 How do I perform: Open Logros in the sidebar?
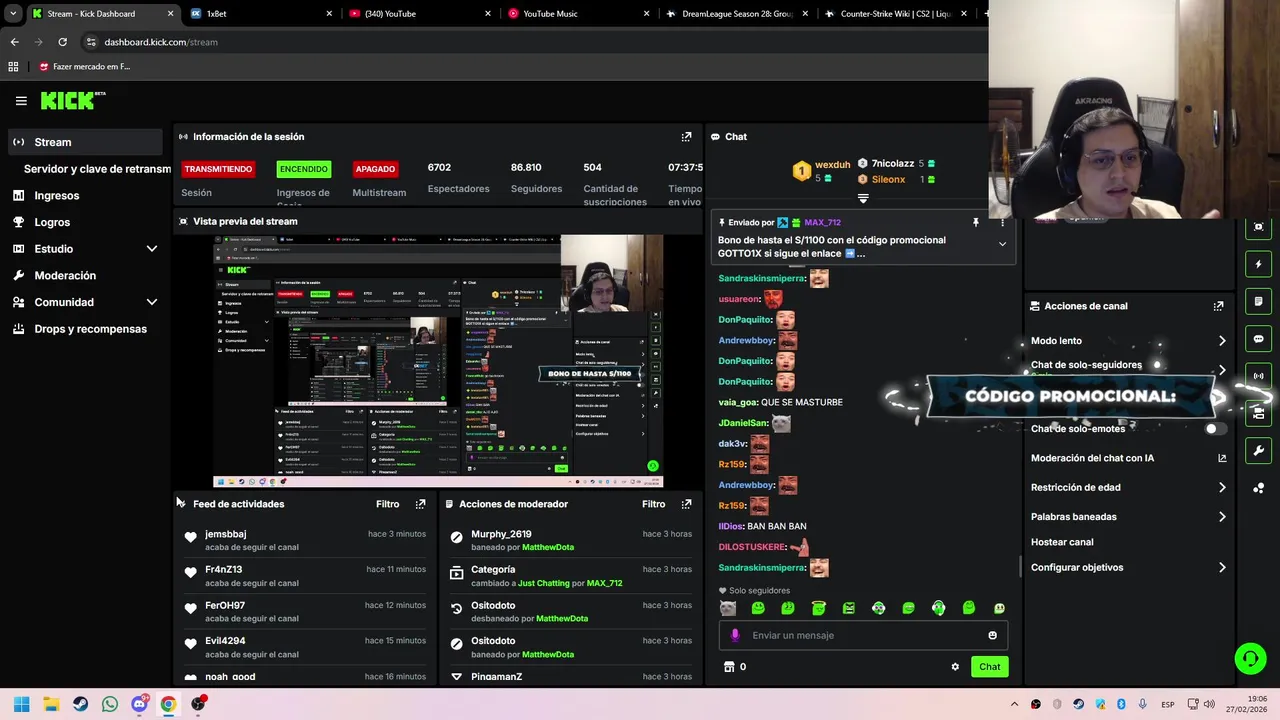click(x=85, y=222)
